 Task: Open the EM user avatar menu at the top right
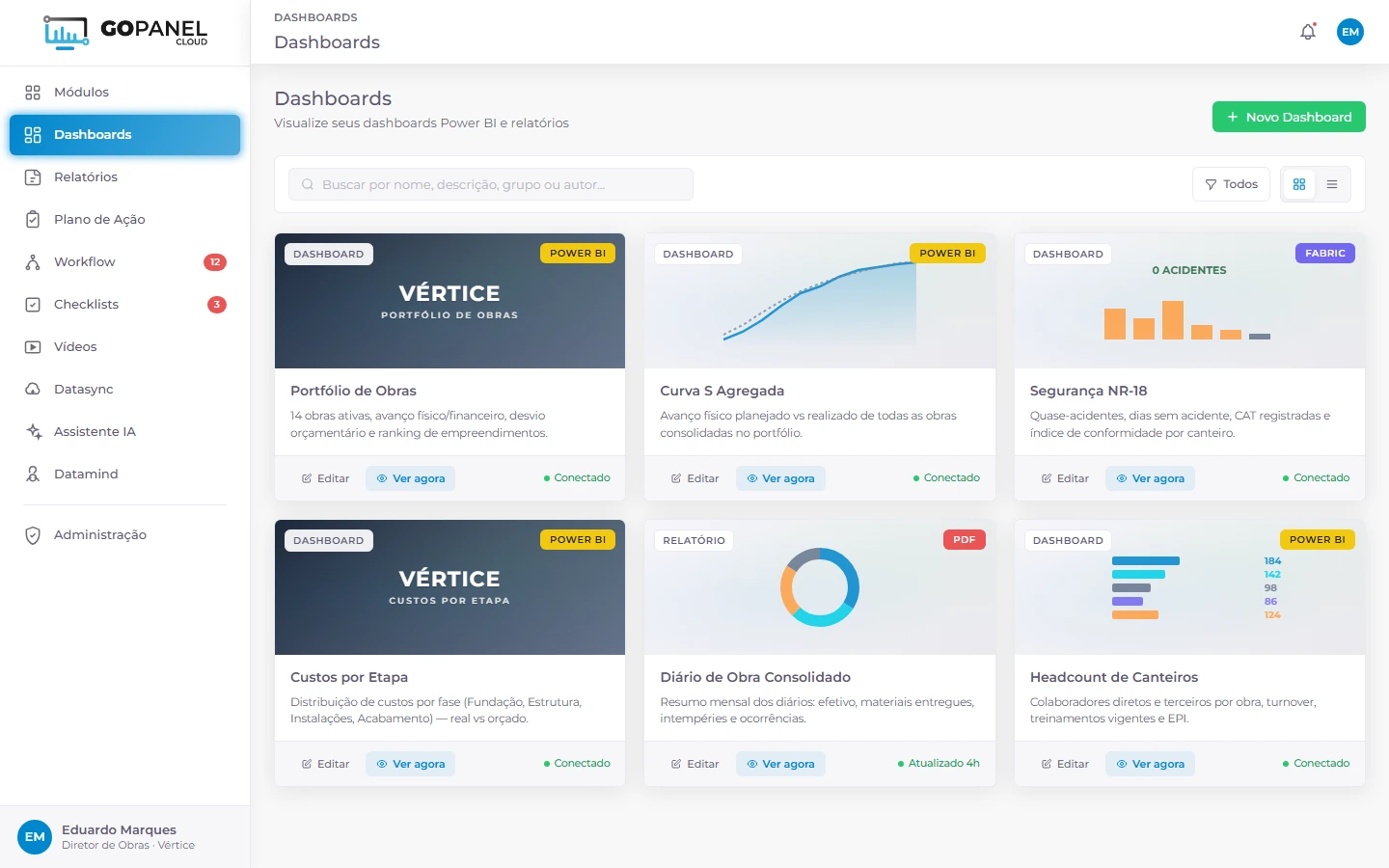pos(1350,32)
